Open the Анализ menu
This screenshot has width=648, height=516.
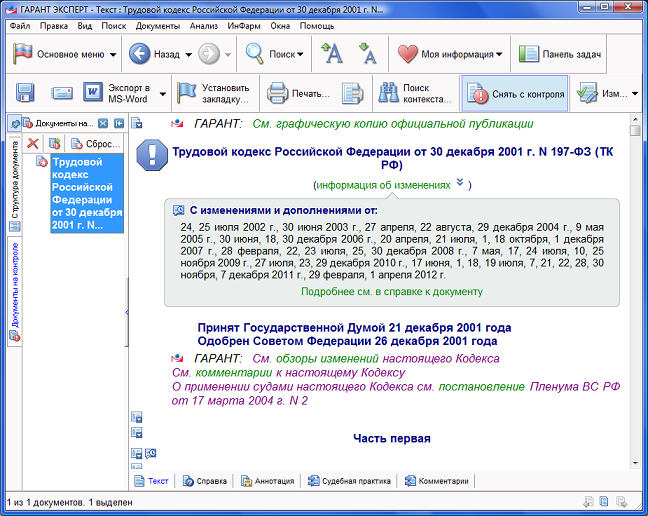pos(203,25)
